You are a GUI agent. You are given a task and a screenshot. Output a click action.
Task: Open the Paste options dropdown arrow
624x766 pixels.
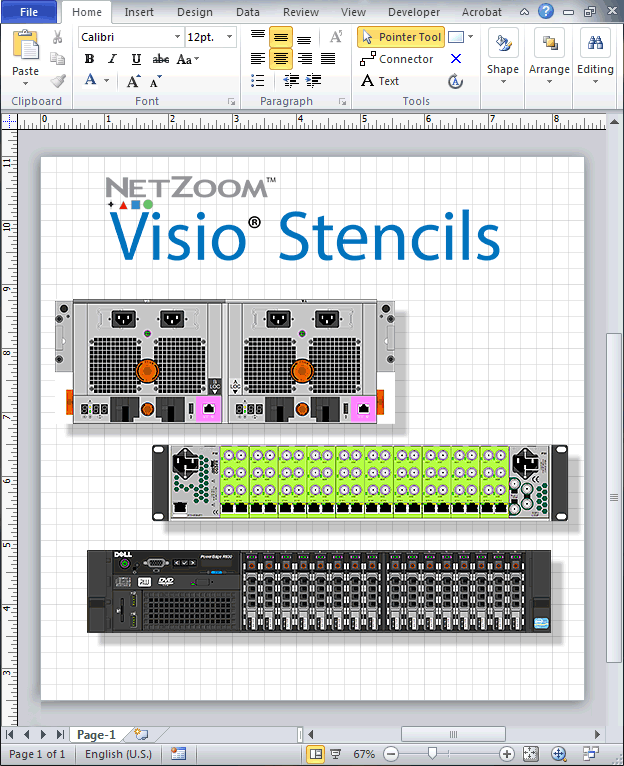point(25,84)
